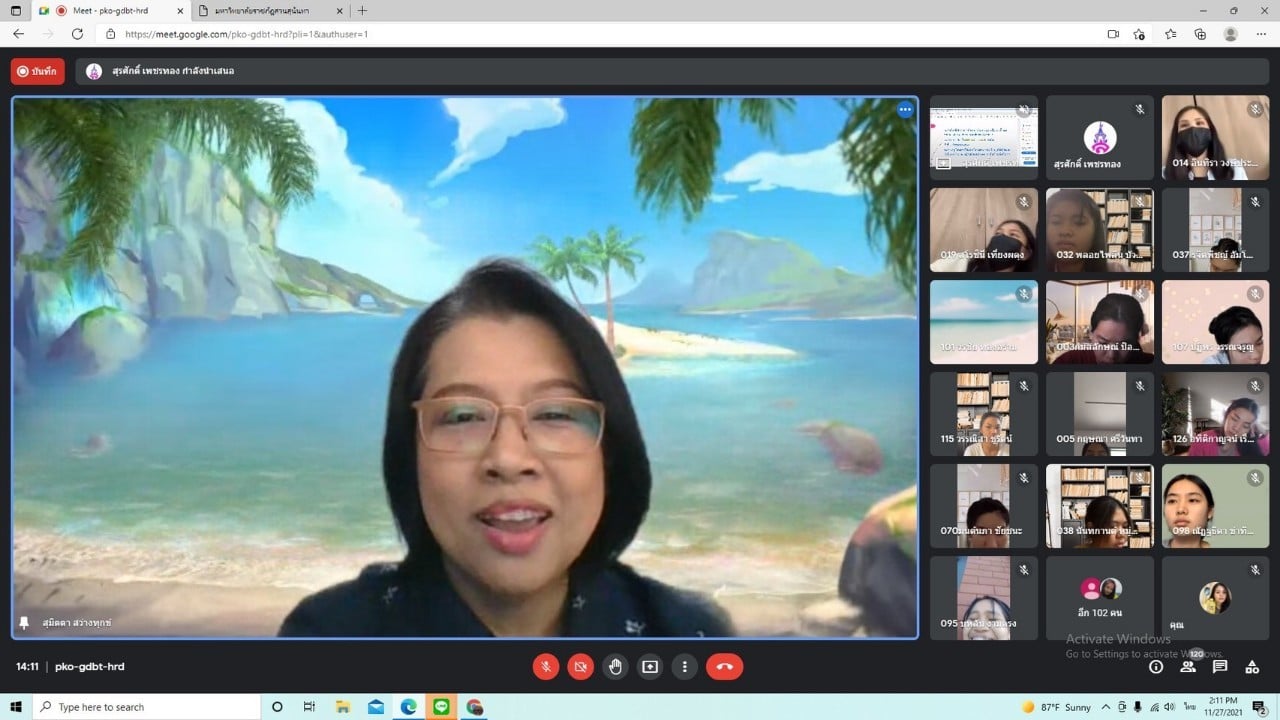Image resolution: width=1280 pixels, height=720 pixels.
Task: Show the participants list with 120 badge
Action: tap(1188, 667)
